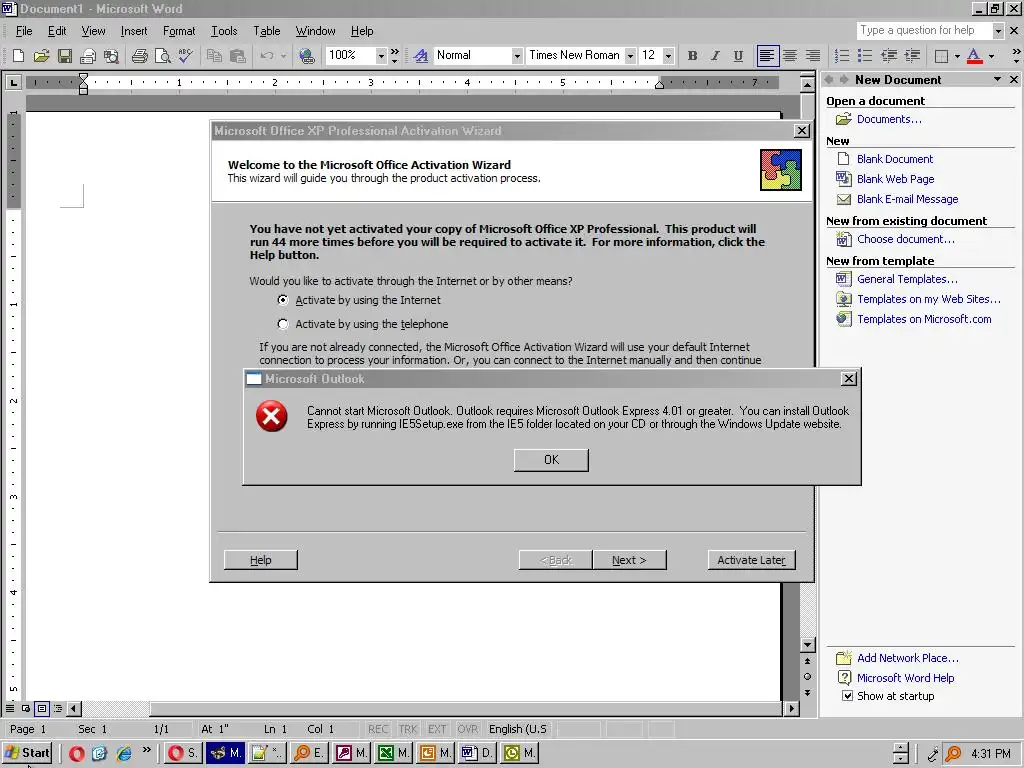Open the font color dropdown arrow
Image resolution: width=1024 pixels, height=768 pixels.
click(x=991, y=56)
